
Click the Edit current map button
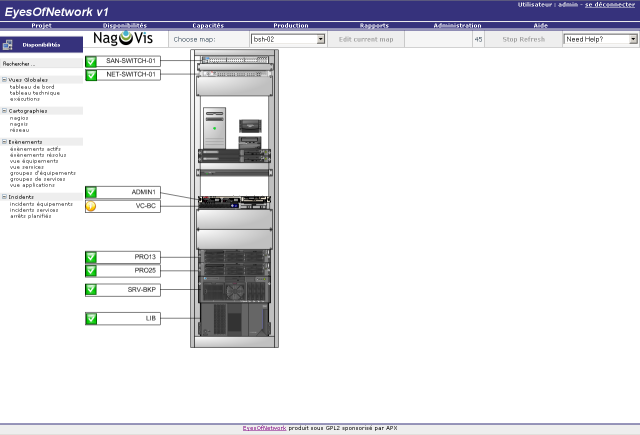[x=366, y=39]
